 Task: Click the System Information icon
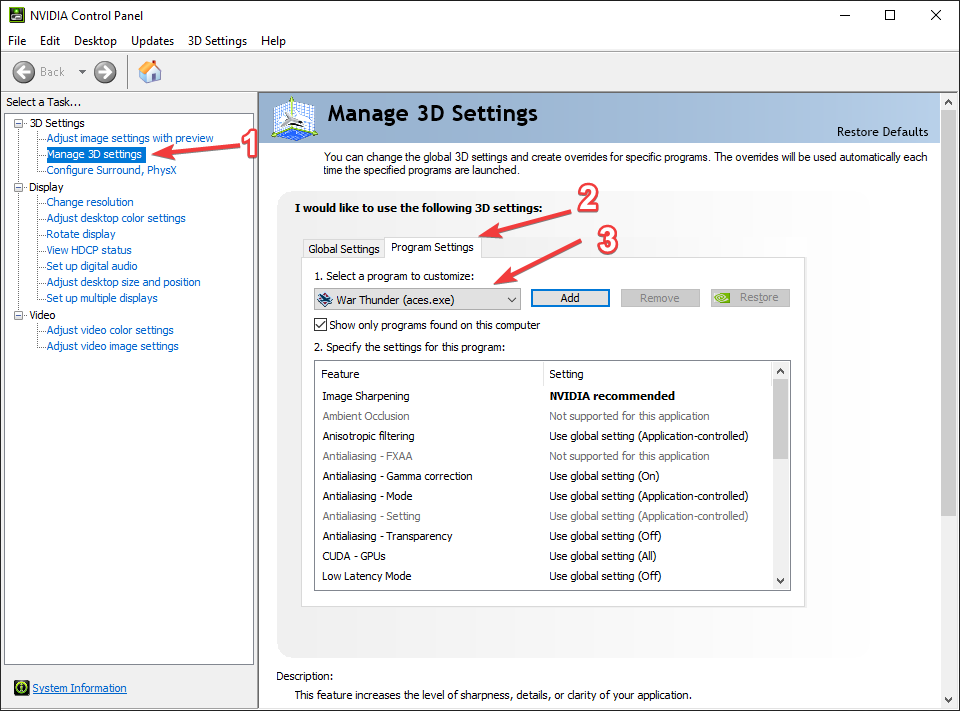[x=21, y=688]
